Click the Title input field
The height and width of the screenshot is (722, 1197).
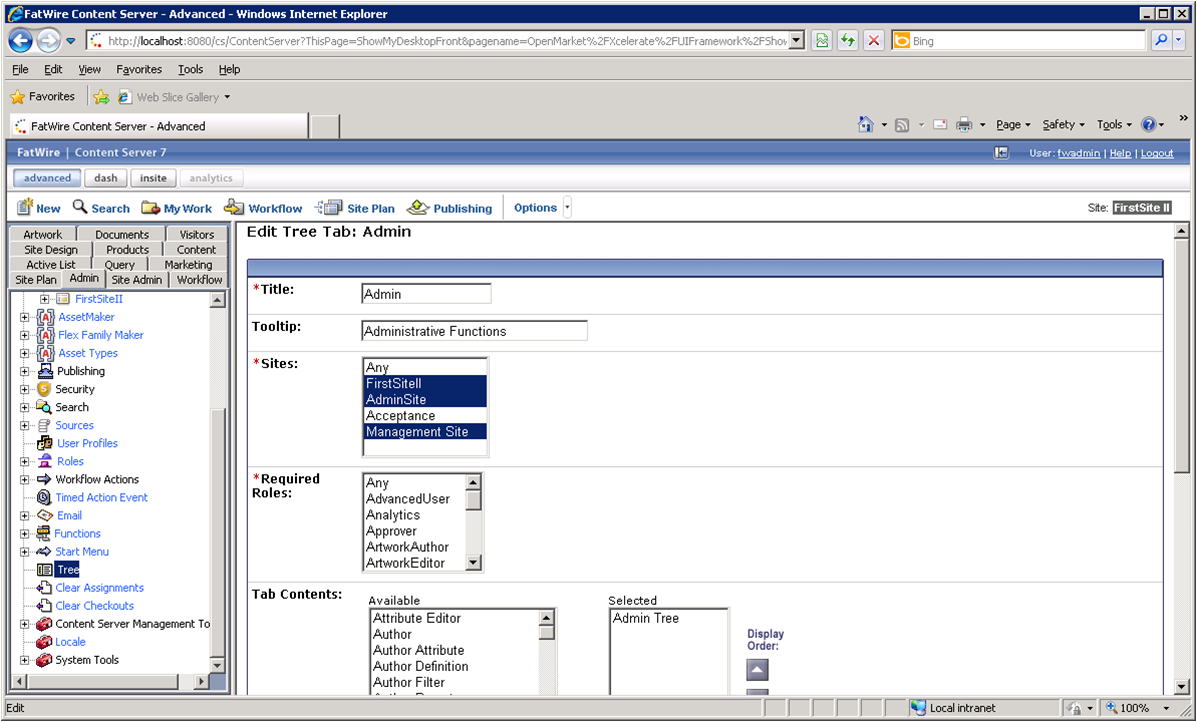click(426, 294)
